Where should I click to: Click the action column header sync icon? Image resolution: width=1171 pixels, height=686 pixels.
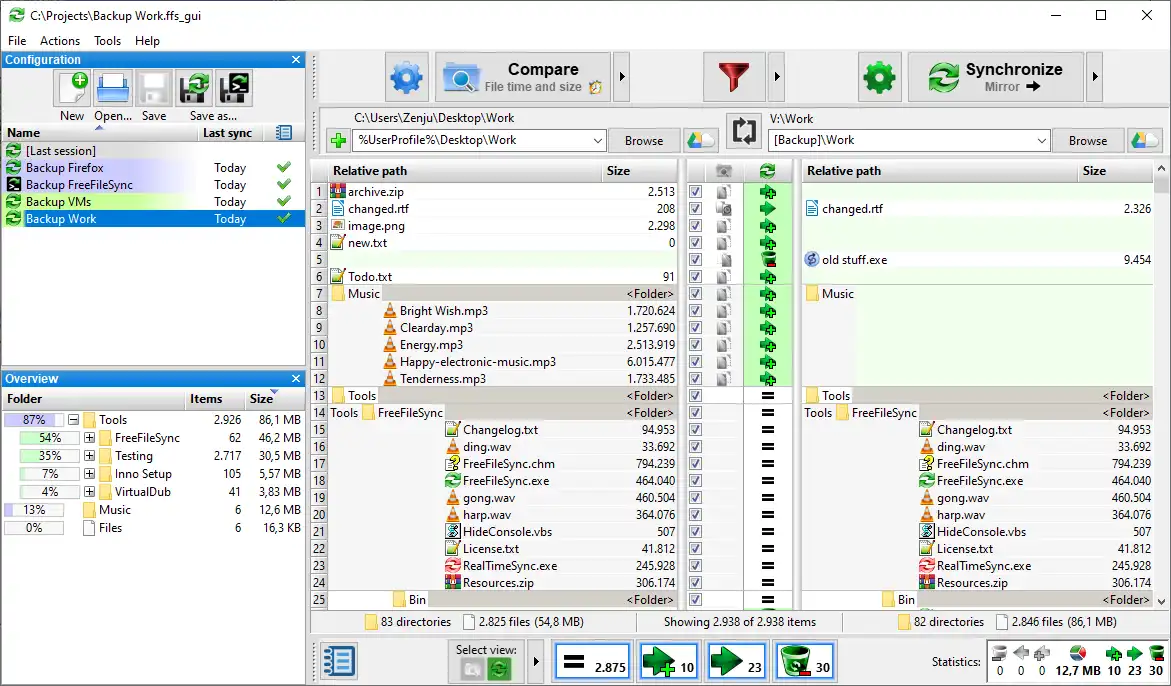768,171
